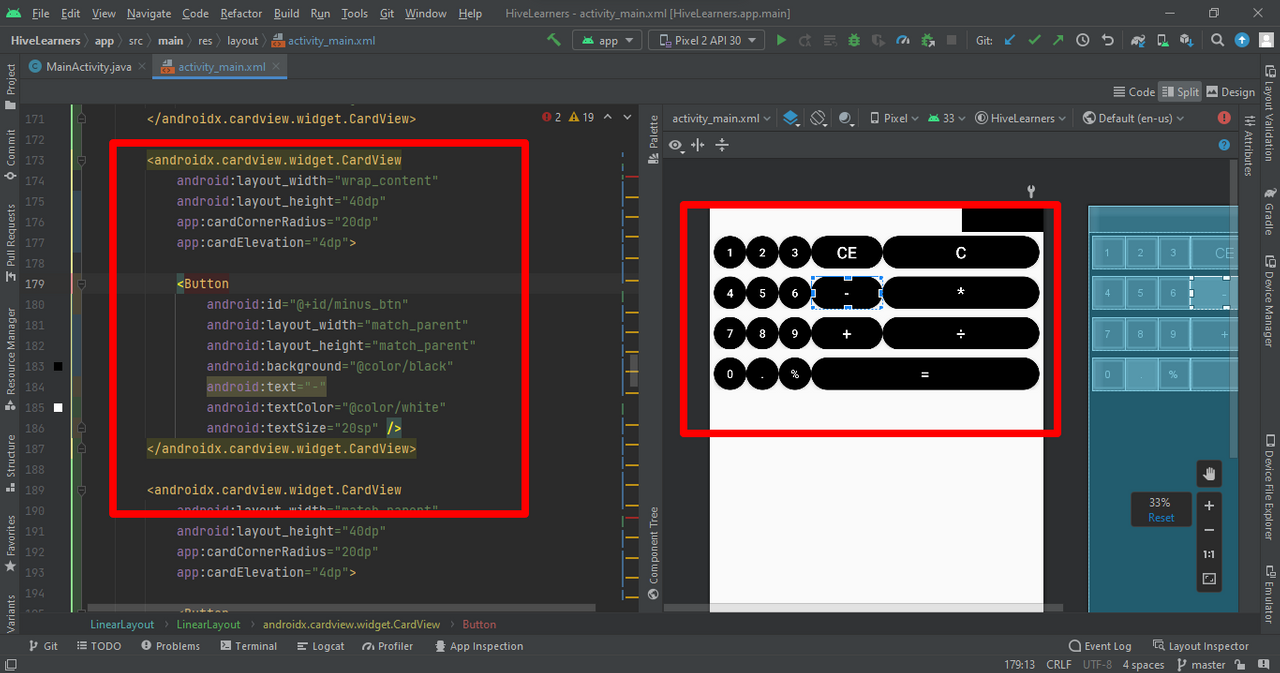1280x673 pixels.
Task: Open orientation dropdown for preview
Action: point(819,118)
